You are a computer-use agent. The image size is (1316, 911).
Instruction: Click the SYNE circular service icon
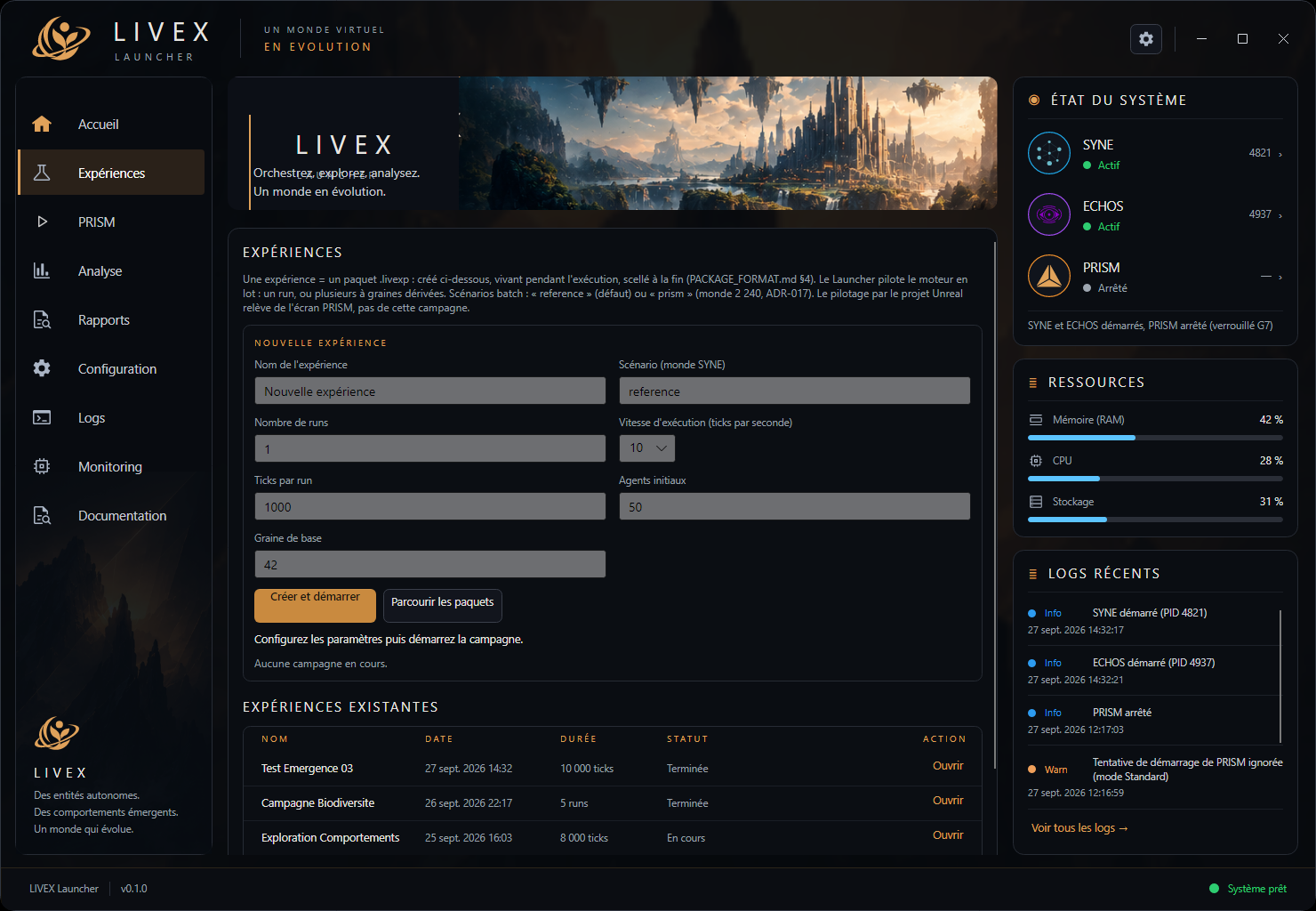click(x=1049, y=153)
